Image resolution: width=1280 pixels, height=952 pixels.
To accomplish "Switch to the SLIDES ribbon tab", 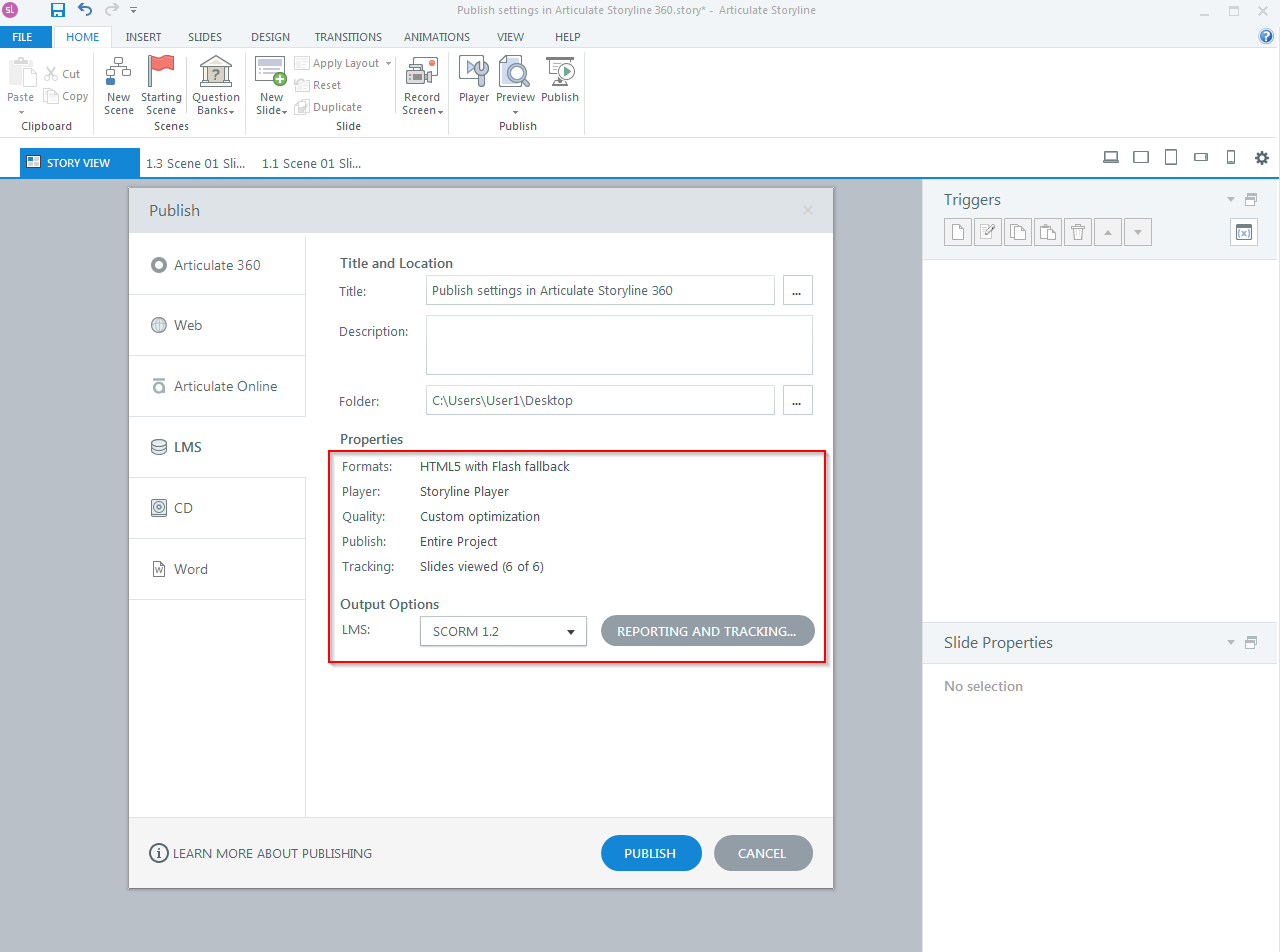I will 205,37.
